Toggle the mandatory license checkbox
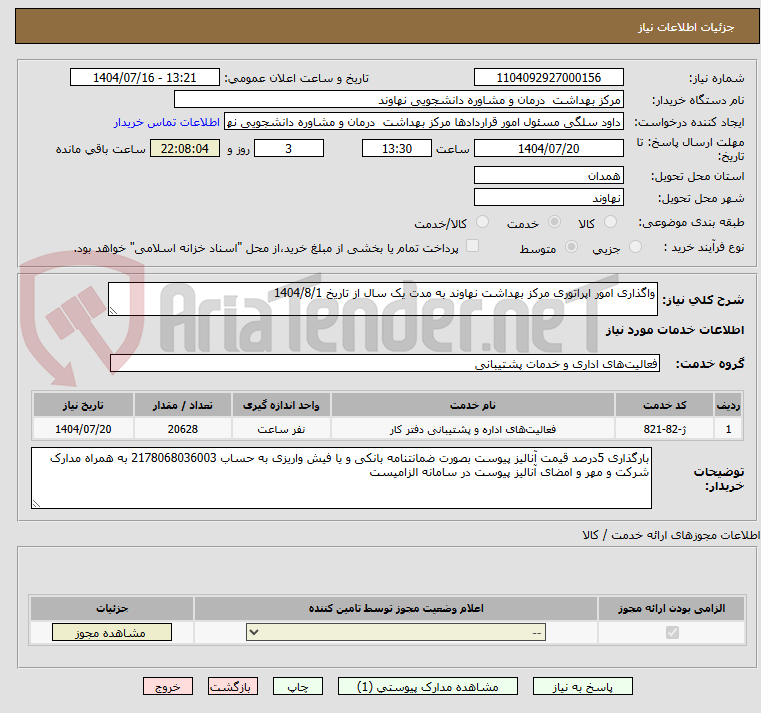The image size is (761, 713). (672, 632)
